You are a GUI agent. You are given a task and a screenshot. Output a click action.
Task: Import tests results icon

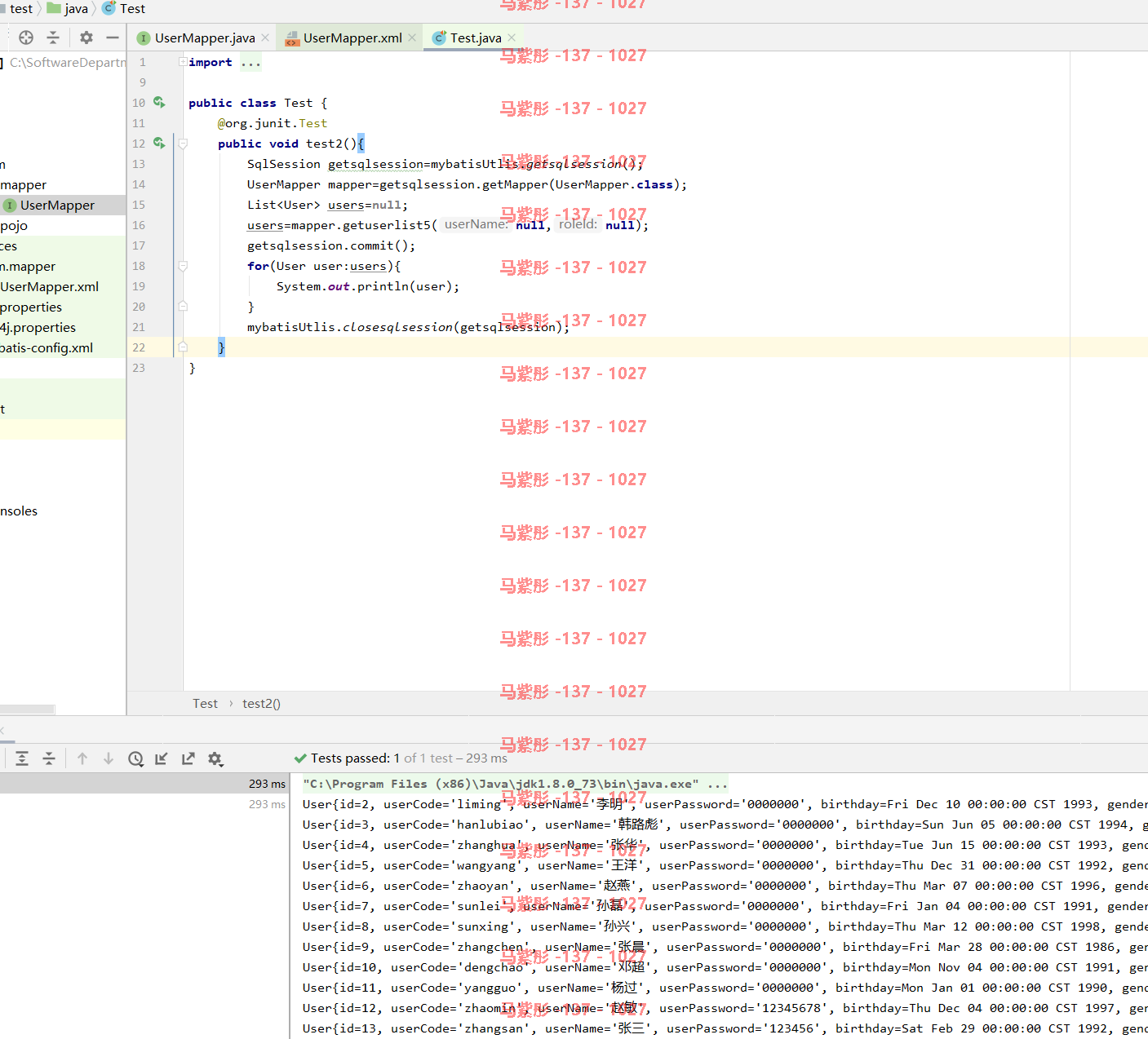click(162, 758)
